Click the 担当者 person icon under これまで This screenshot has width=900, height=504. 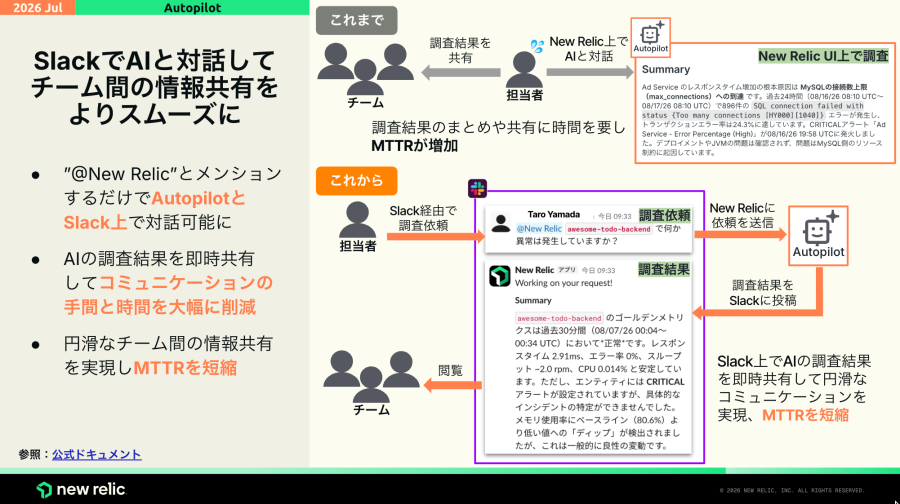[x=523, y=69]
